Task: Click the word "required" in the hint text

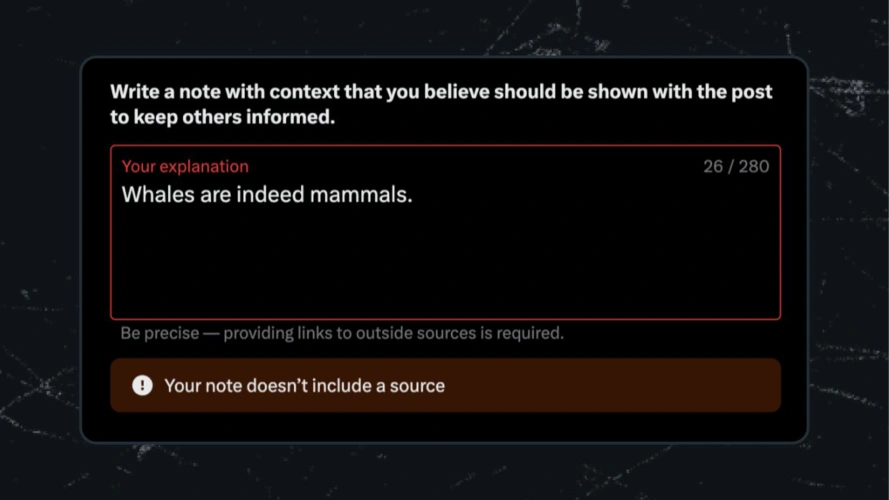Action: (x=531, y=333)
